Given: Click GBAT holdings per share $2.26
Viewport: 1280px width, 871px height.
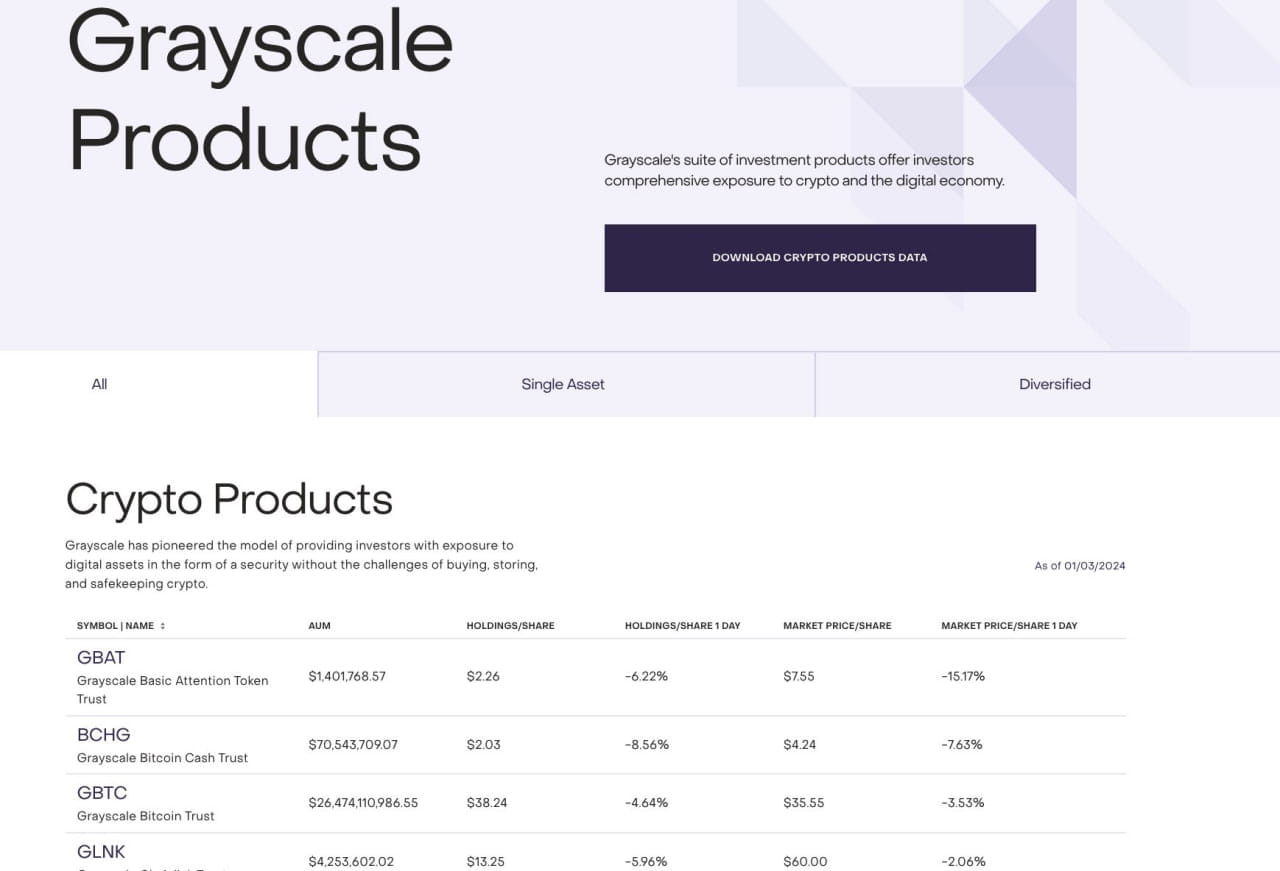Looking at the screenshot, I should pyautogui.click(x=483, y=676).
